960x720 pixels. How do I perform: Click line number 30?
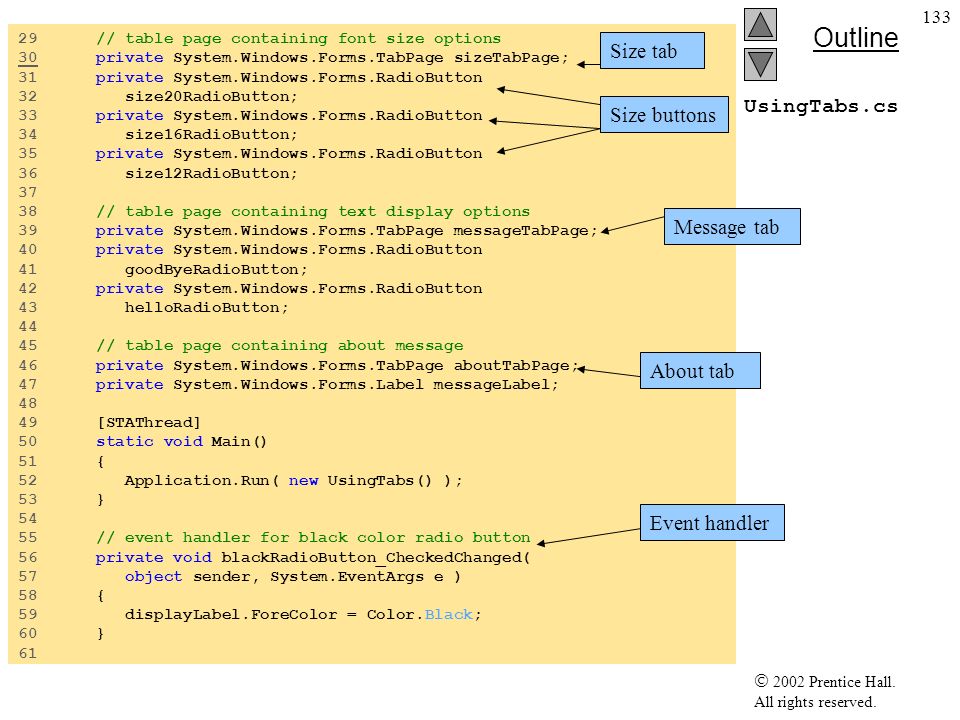[28, 58]
